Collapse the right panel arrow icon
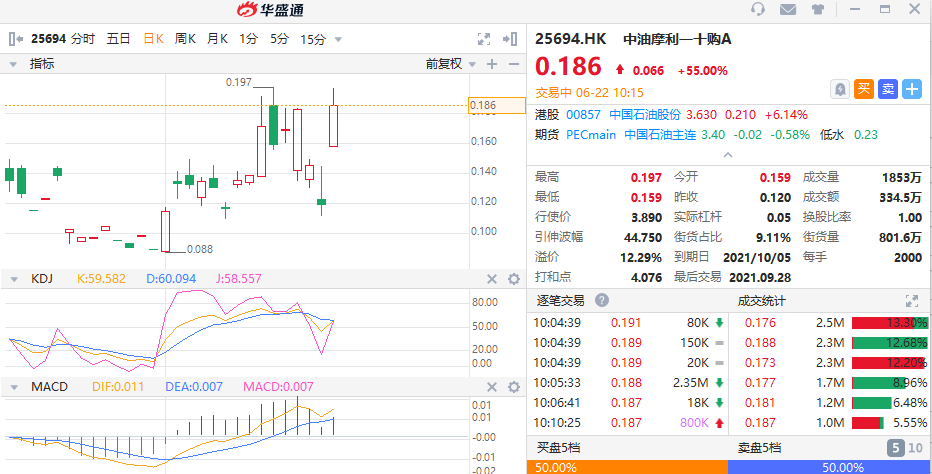 pos(510,39)
